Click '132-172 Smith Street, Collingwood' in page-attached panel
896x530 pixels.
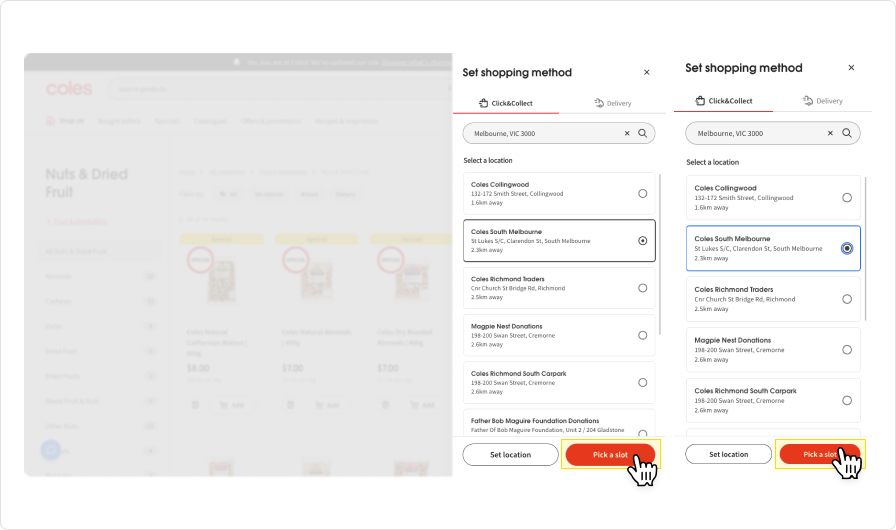tap(517, 194)
